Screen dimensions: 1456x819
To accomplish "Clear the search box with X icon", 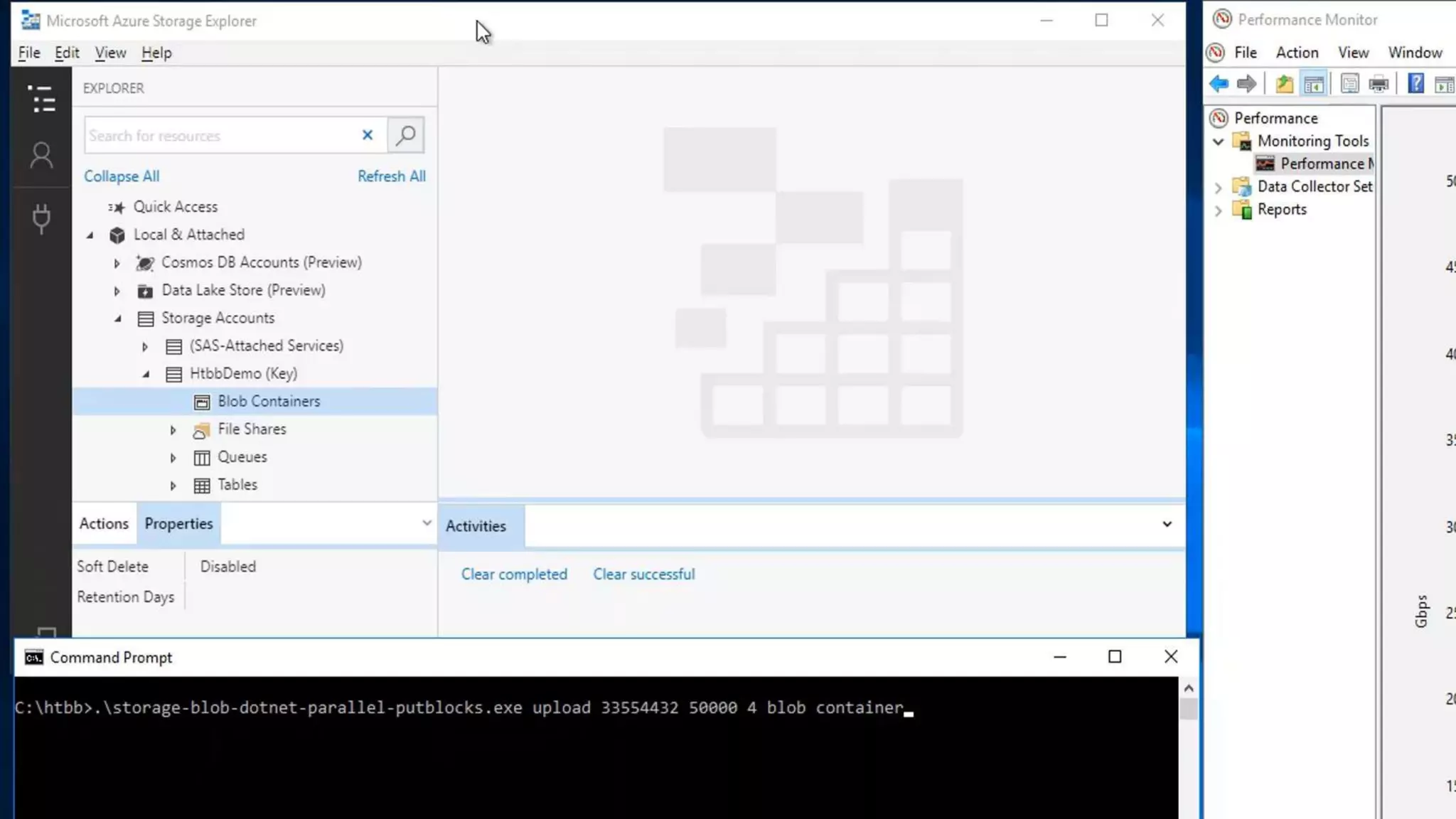I will click(368, 135).
